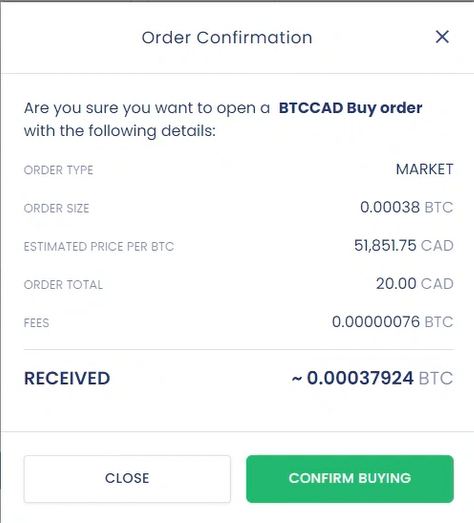Viewport: 474px width, 523px height.
Task: Click the bold BTCCAD Buy order text
Action: pyautogui.click(x=350, y=108)
